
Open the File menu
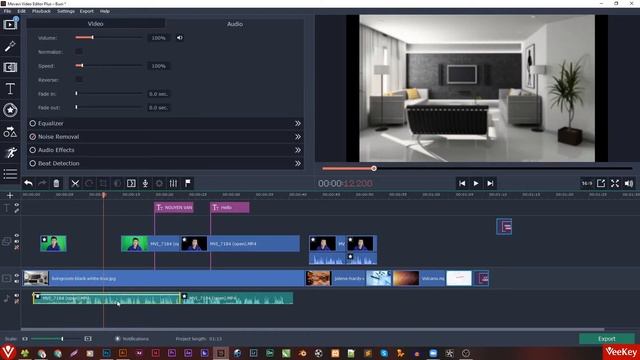(7, 11)
